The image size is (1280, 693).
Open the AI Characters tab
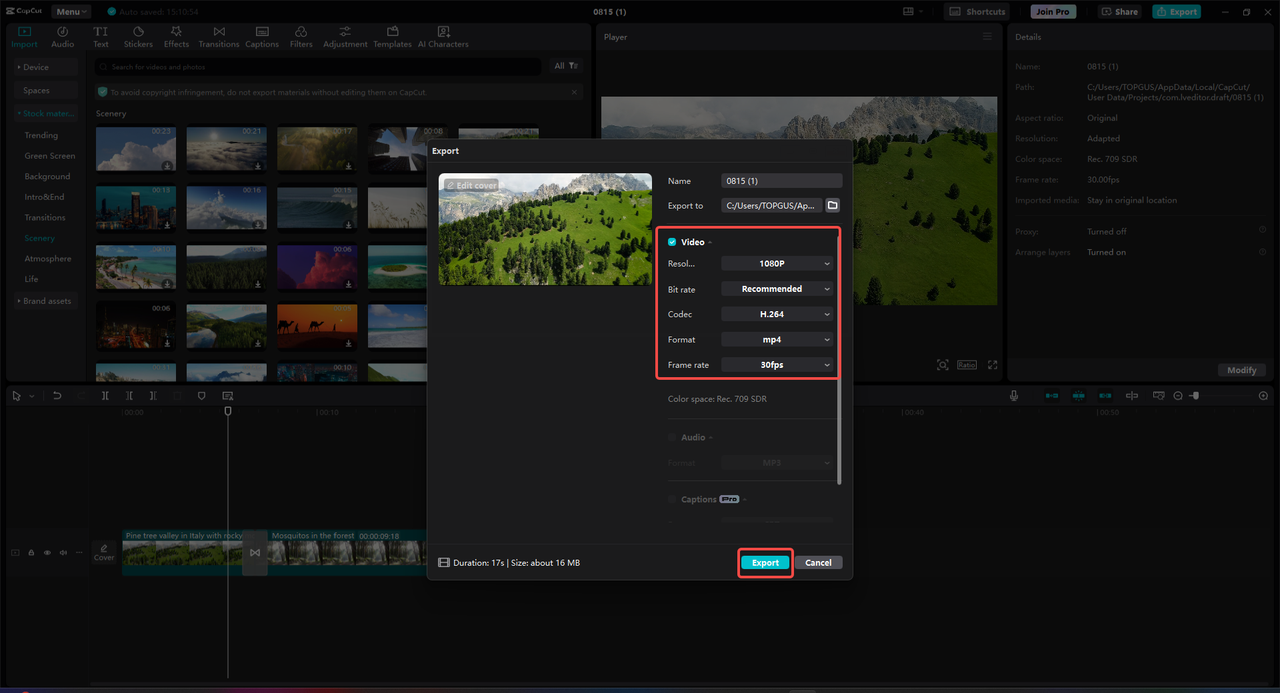pyautogui.click(x=443, y=38)
